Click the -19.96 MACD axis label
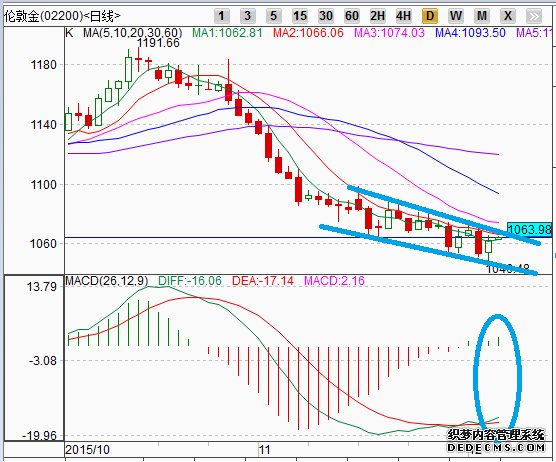 (39, 435)
